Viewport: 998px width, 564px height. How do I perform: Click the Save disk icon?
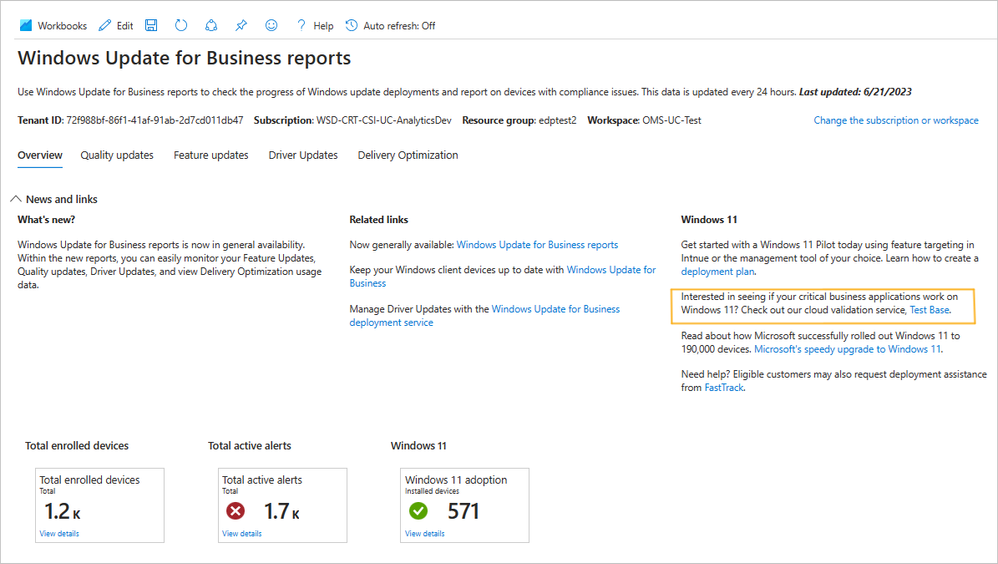click(151, 26)
